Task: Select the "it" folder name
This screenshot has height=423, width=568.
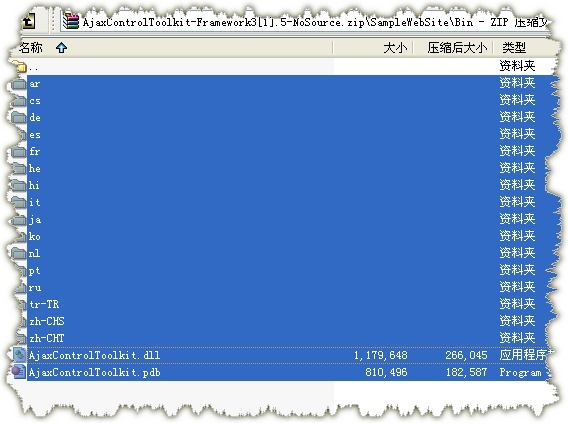Action: (x=34, y=202)
